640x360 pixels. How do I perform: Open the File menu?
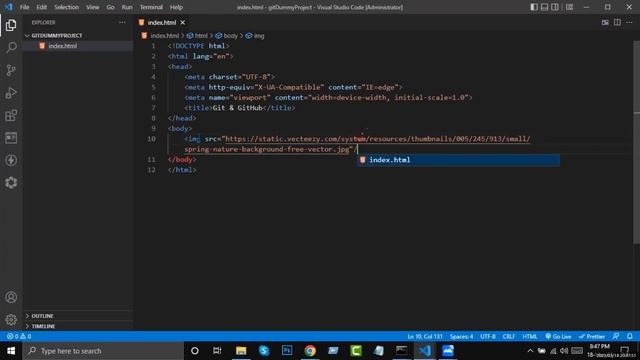24,7
